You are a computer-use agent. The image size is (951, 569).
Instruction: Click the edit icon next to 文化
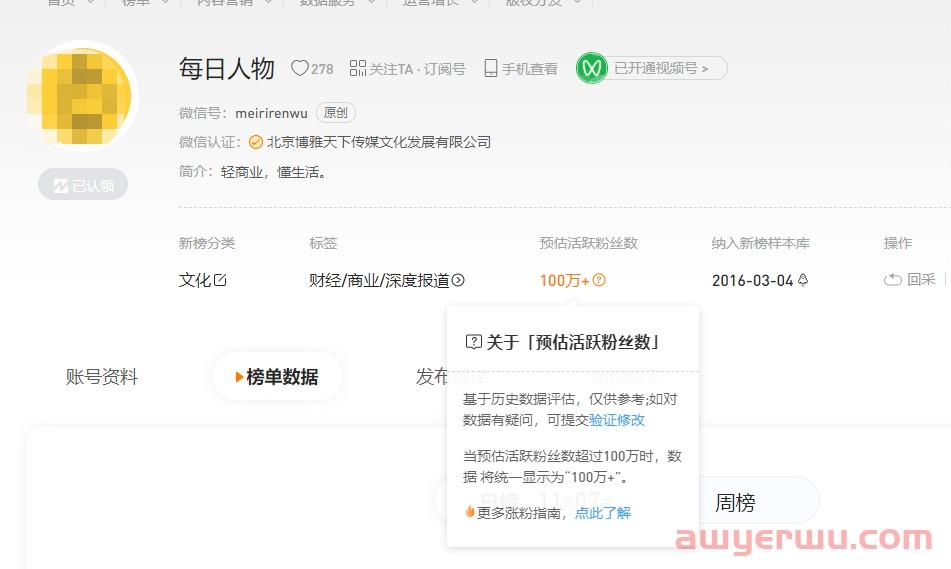(x=220, y=280)
